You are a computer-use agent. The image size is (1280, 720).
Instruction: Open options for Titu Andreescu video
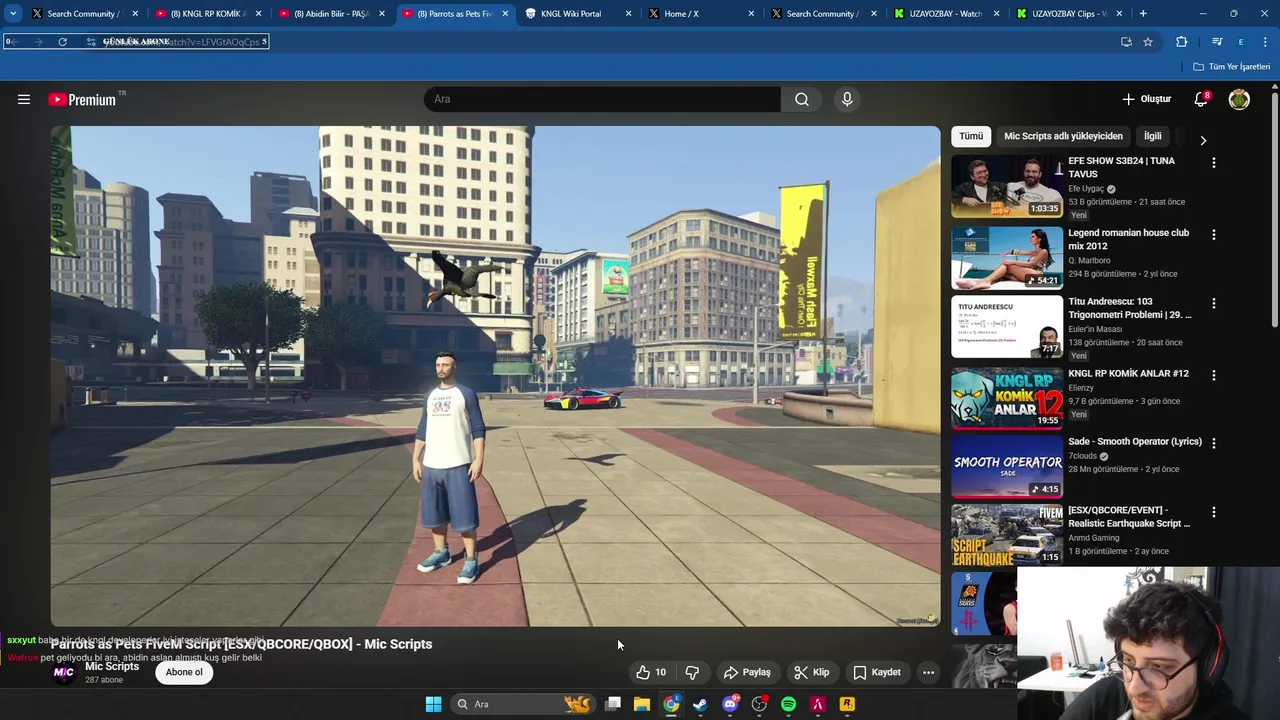point(1214,303)
